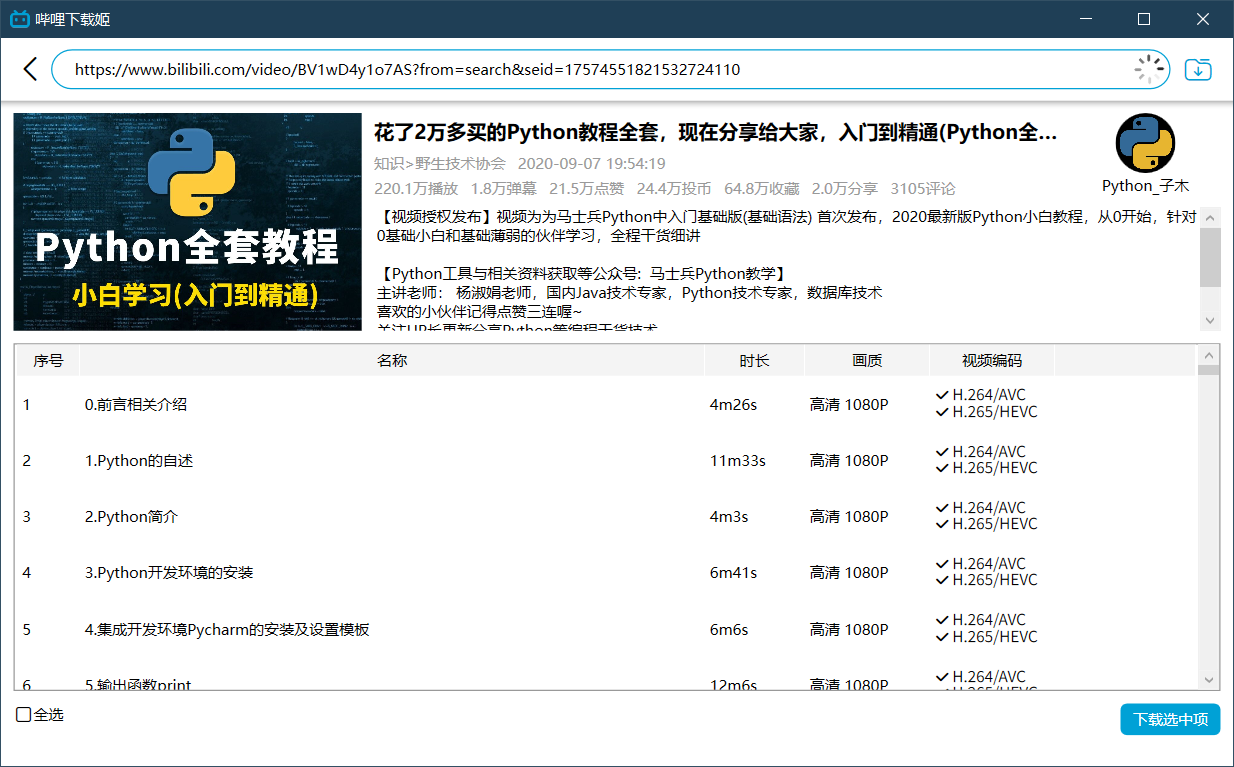The height and width of the screenshot is (767, 1234).
Task: Click the description scrollbar thumb
Action: [1210, 256]
